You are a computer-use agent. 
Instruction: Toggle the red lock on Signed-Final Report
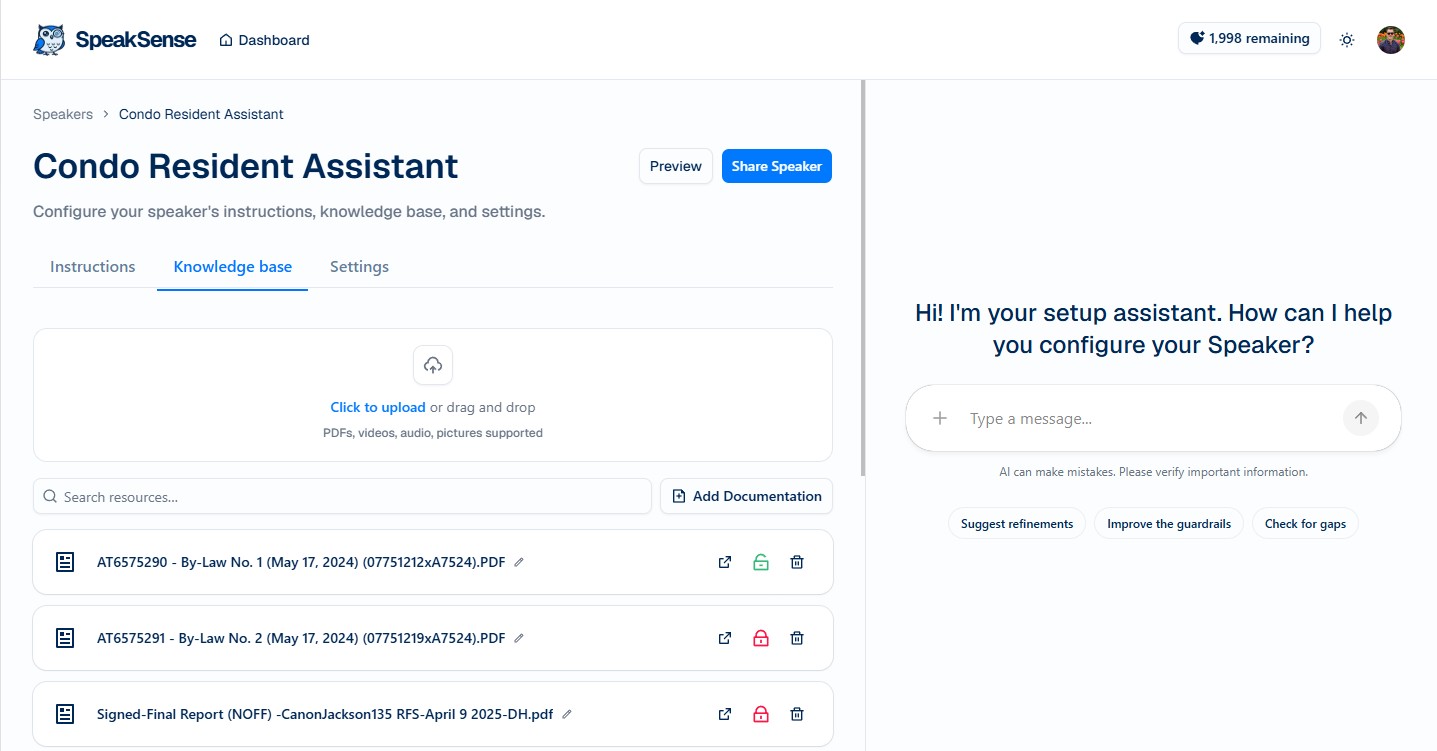(x=761, y=714)
